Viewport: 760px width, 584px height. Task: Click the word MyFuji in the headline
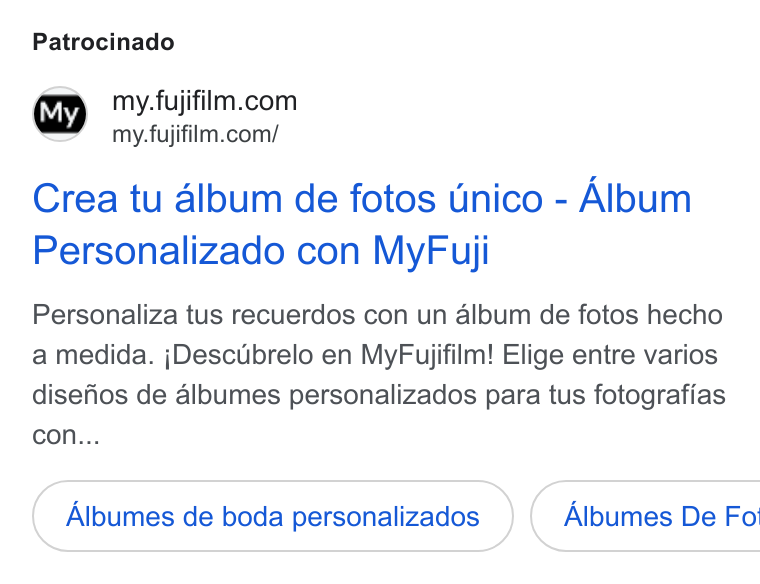[x=431, y=251]
